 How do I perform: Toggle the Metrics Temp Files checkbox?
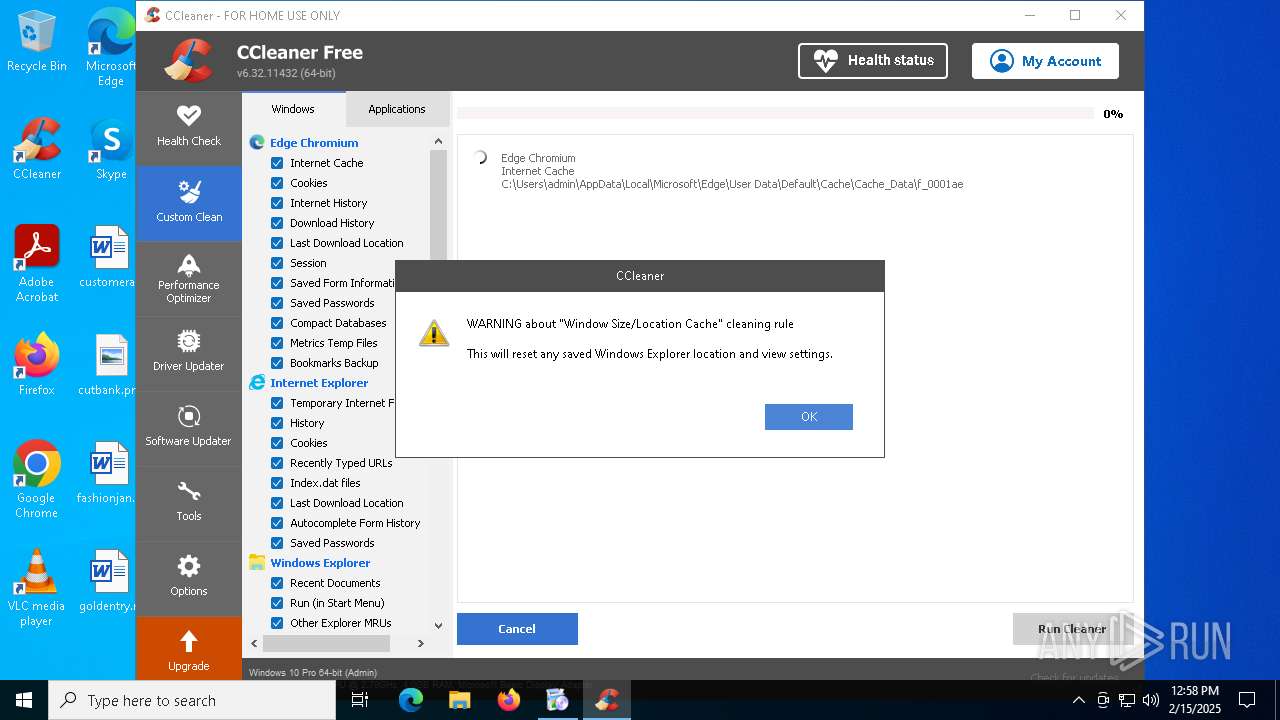pos(277,343)
